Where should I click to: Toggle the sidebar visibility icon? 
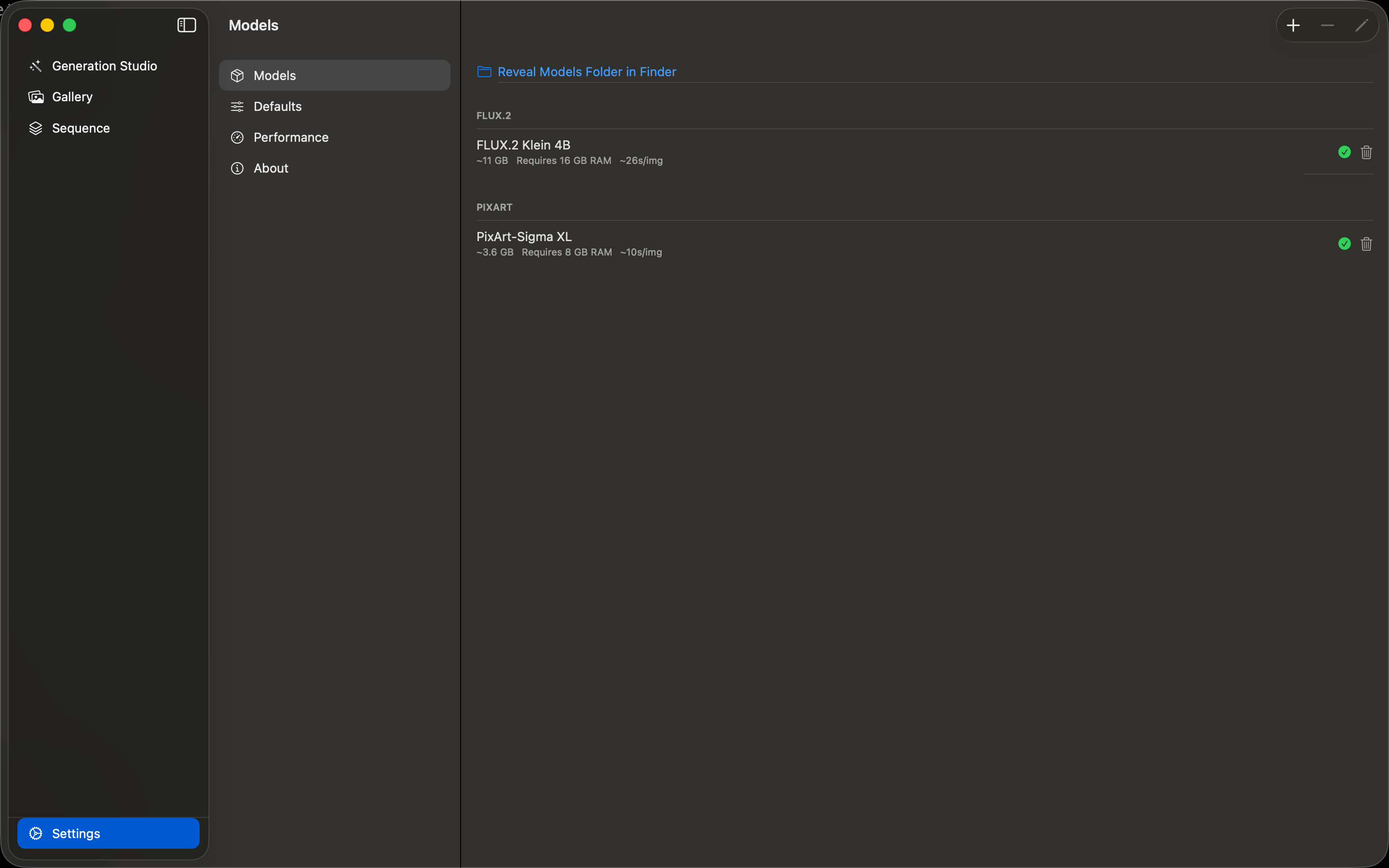(x=187, y=25)
